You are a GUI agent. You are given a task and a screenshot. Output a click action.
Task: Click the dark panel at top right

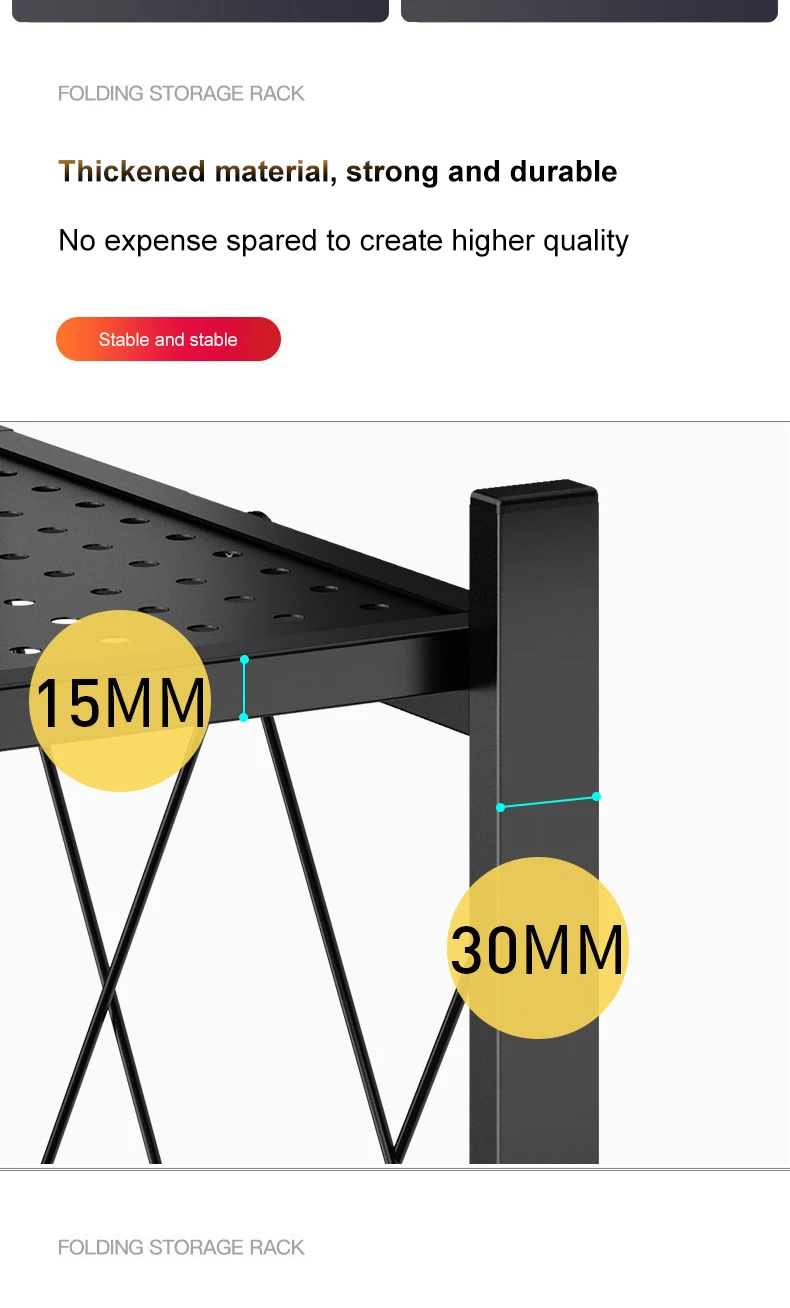[x=589, y=10]
